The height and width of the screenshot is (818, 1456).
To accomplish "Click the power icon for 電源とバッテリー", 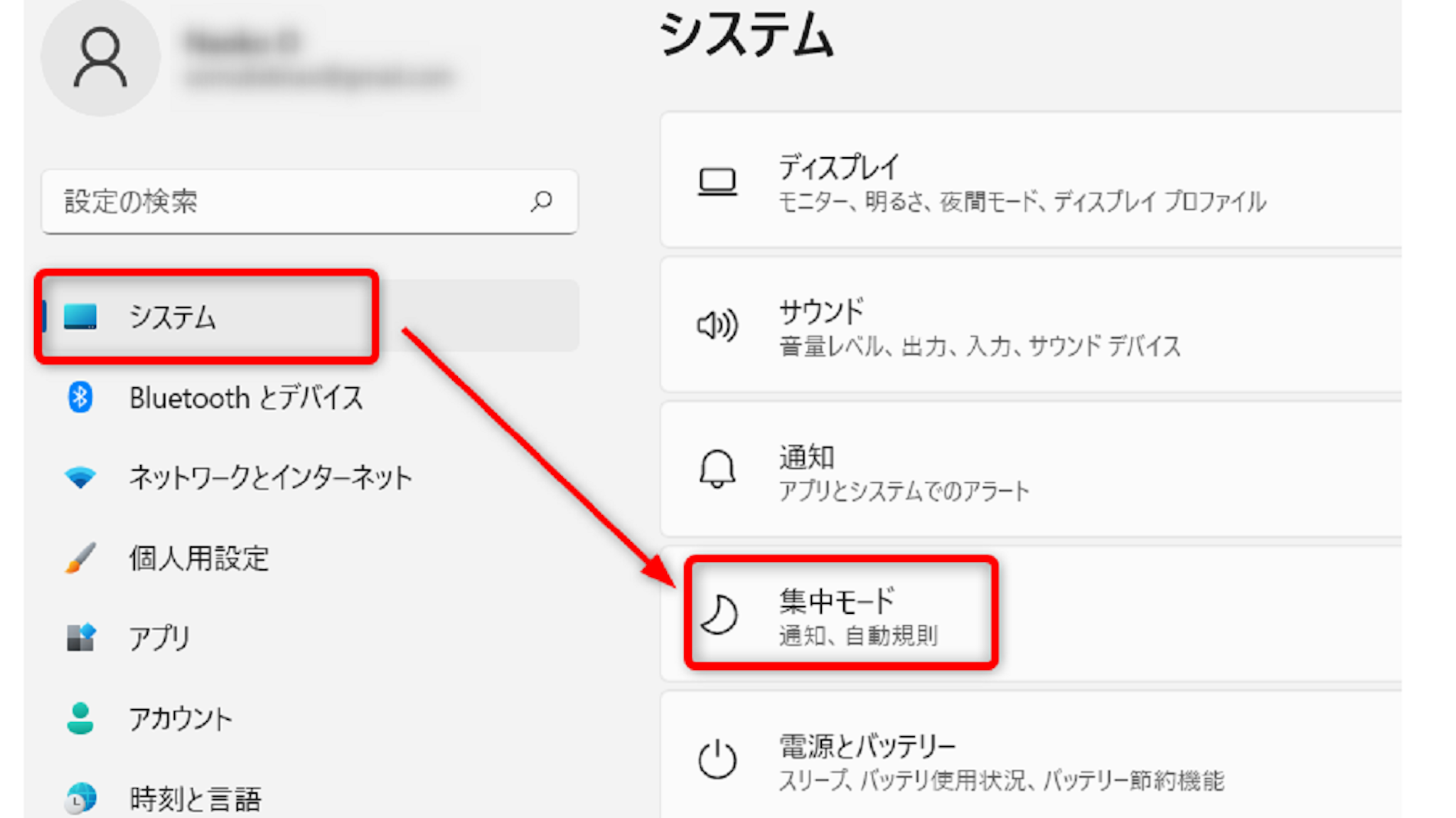I will [x=717, y=760].
